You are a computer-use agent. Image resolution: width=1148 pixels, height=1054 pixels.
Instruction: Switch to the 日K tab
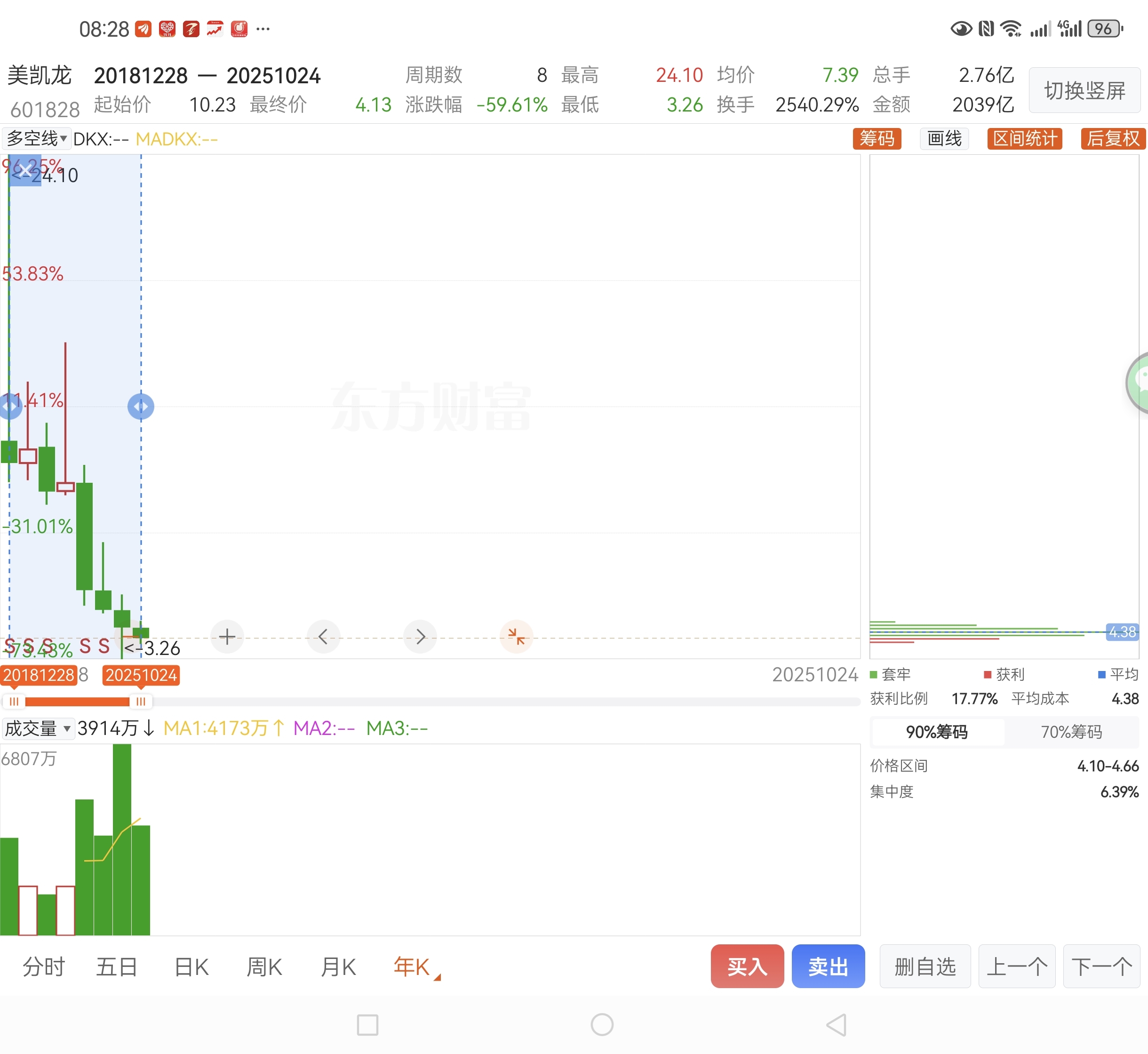pyautogui.click(x=191, y=967)
